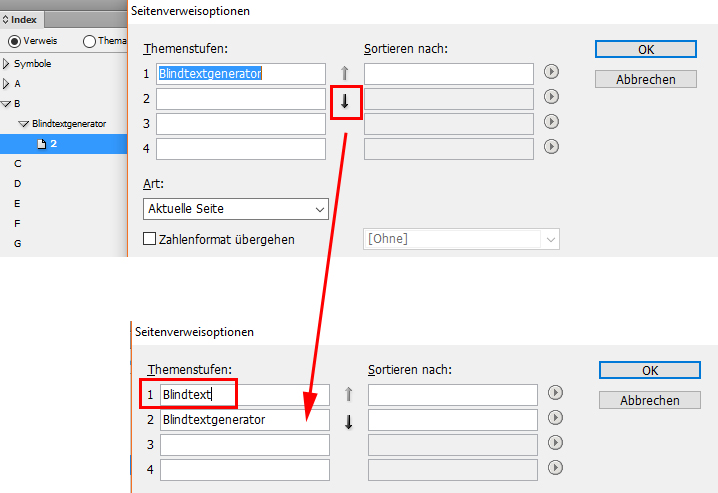Select the Verweis radio button
The image size is (718, 493).
tap(14, 41)
